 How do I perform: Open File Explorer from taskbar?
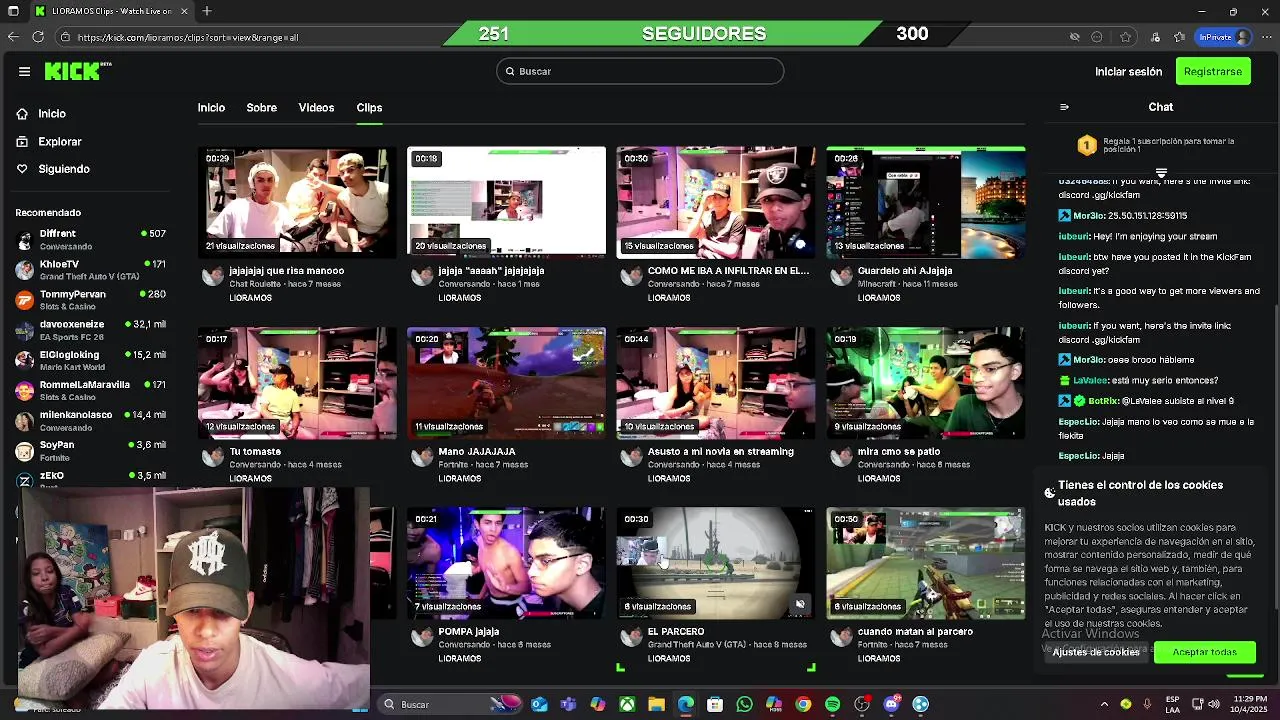[656, 704]
